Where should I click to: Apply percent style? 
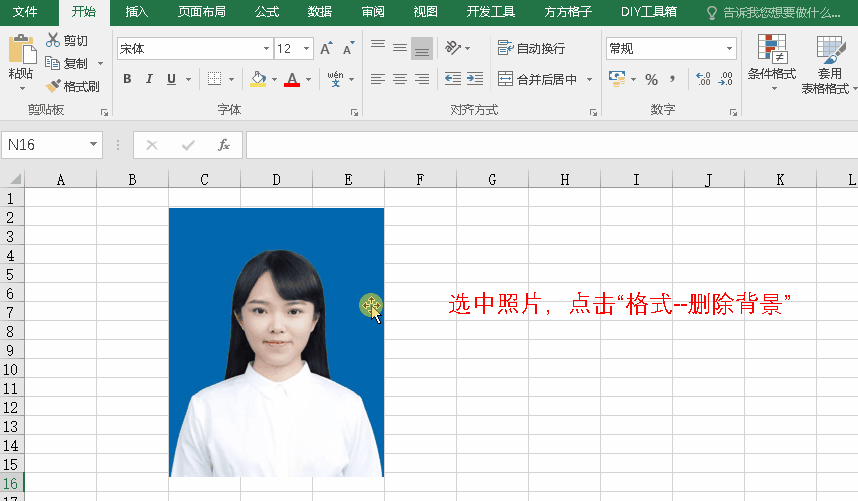coord(651,79)
